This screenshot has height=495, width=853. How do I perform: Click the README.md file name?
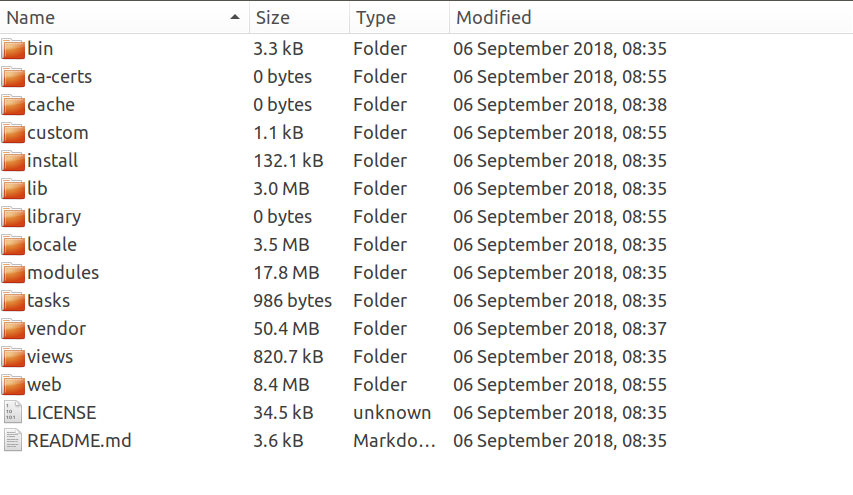(79, 441)
